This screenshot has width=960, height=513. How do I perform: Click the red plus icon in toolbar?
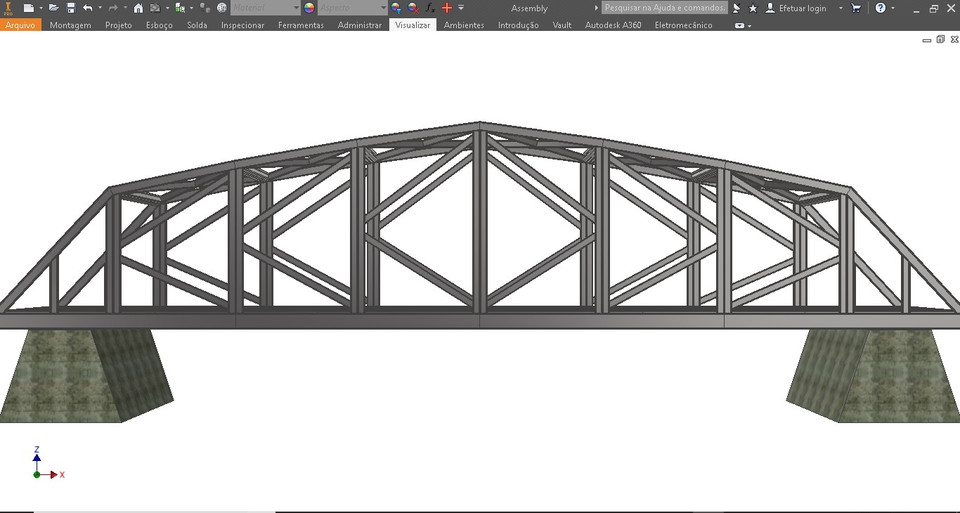pos(447,8)
